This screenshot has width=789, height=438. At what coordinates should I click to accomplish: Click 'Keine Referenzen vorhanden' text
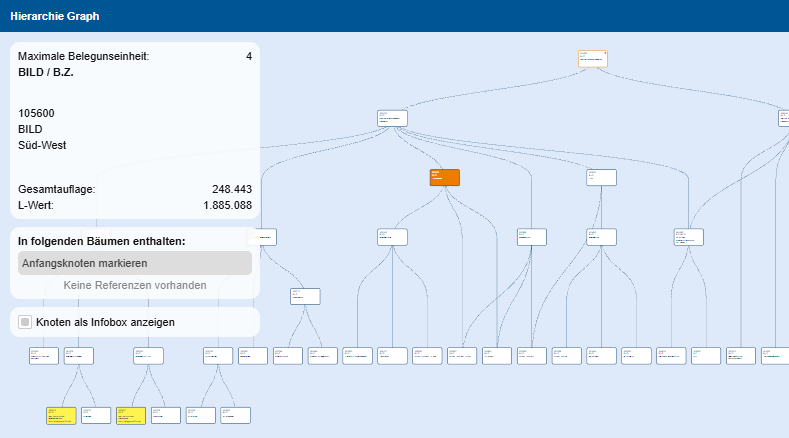135,285
